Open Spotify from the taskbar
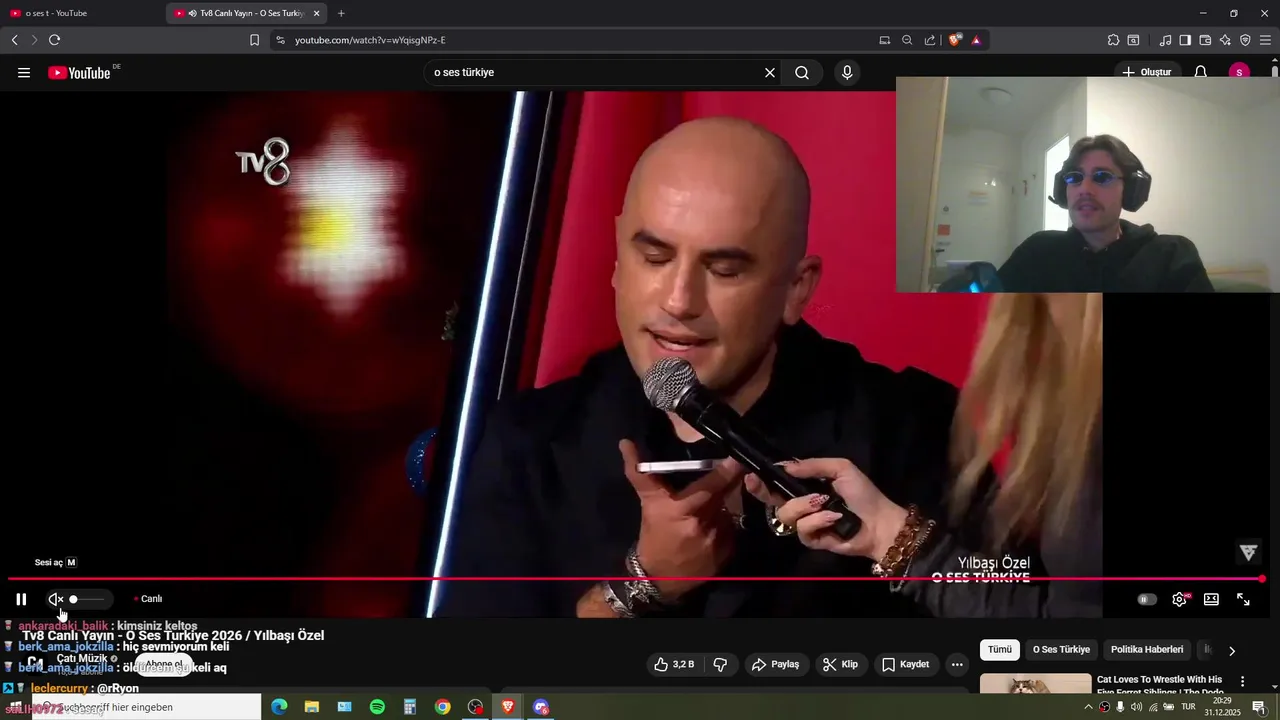Viewport: 1280px width, 720px height. click(377, 707)
